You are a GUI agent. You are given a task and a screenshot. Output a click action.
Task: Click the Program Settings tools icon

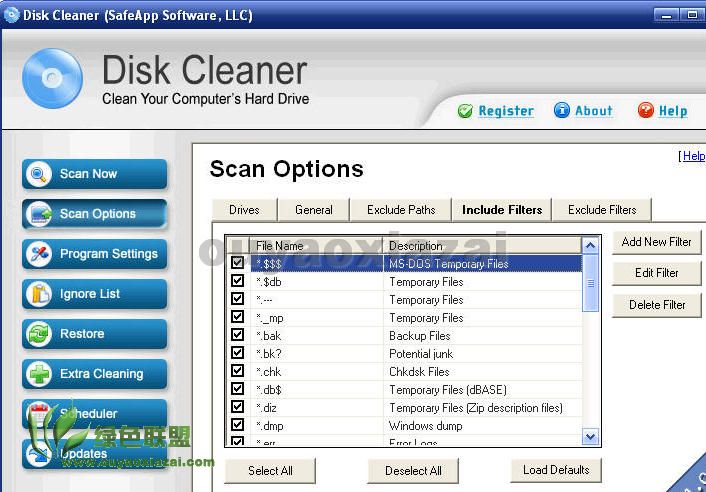point(39,254)
